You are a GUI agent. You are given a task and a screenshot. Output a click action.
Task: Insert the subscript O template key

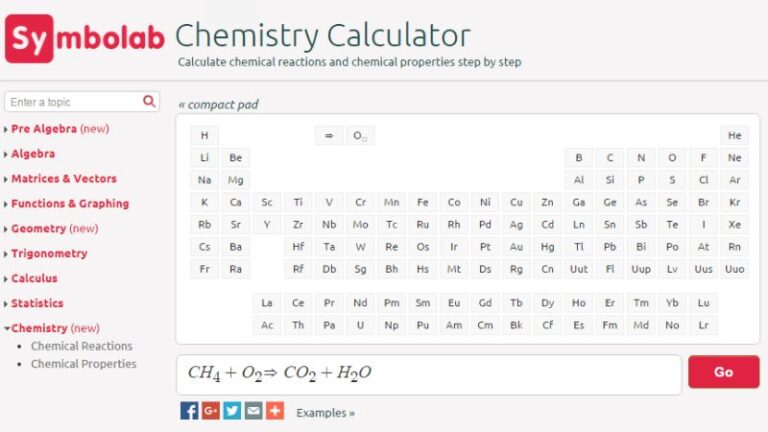360,135
